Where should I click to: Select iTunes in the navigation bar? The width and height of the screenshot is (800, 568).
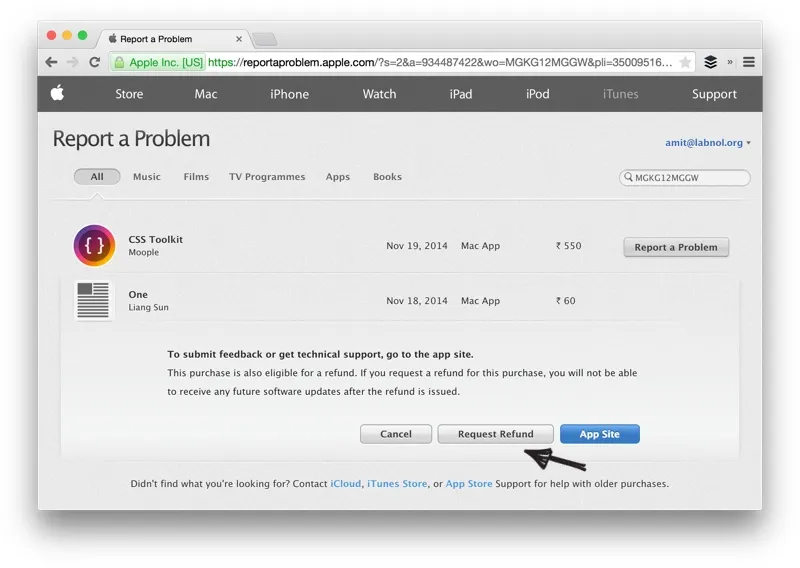point(620,94)
